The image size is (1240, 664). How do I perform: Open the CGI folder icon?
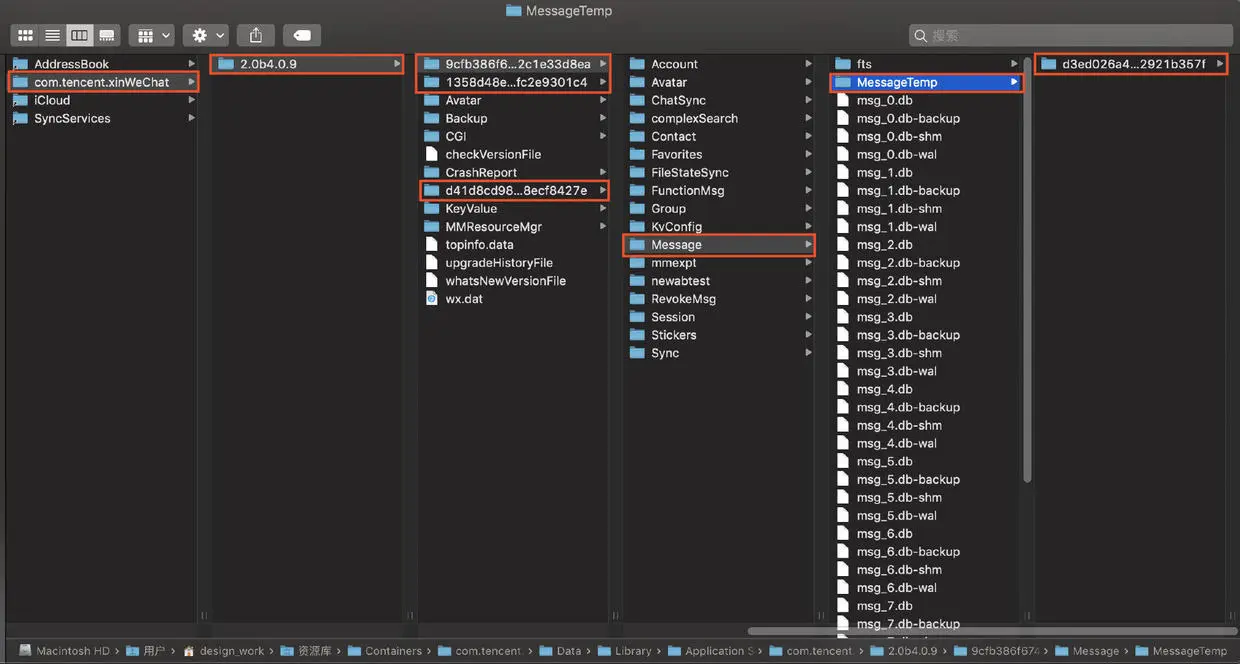click(x=431, y=136)
